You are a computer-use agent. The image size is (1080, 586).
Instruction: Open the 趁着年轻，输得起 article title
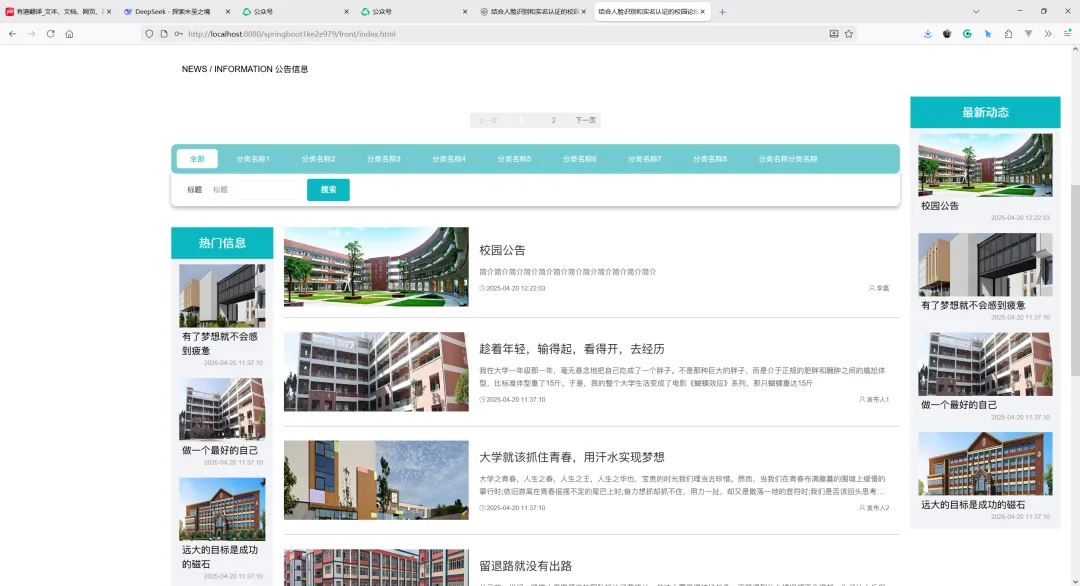pyautogui.click(x=572, y=349)
